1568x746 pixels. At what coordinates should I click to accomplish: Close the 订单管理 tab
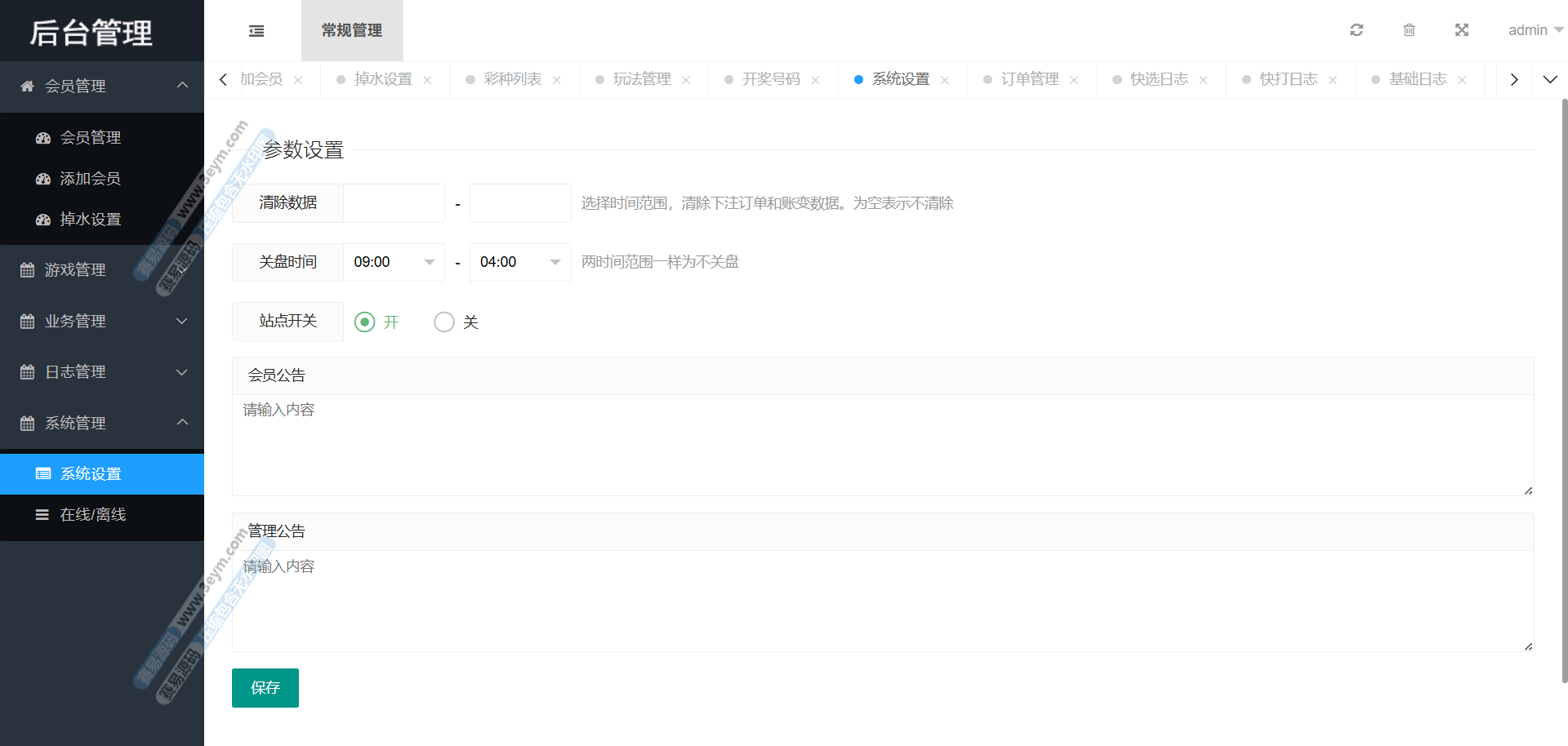(1074, 80)
